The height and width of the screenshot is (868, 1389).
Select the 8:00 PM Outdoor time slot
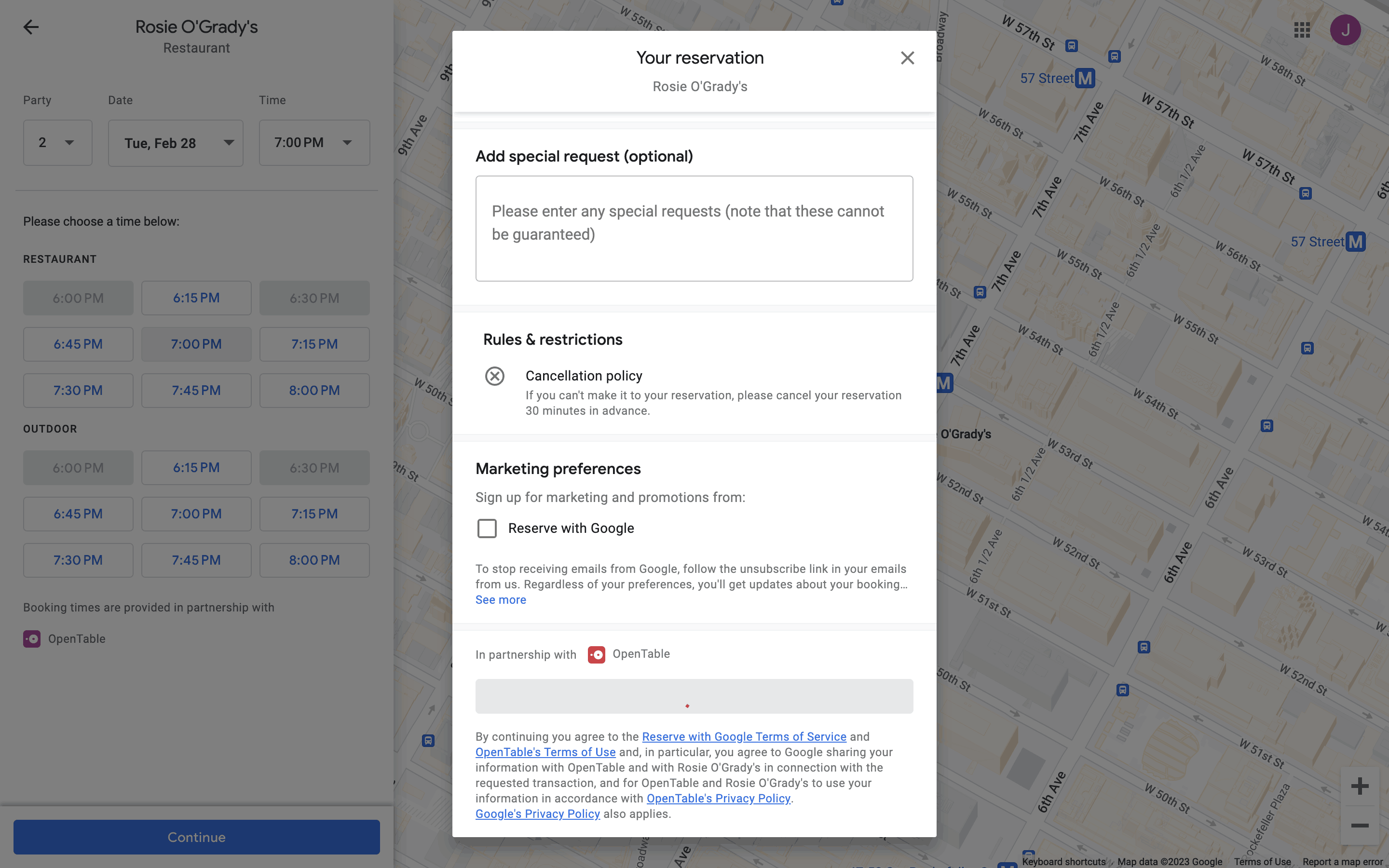(314, 560)
